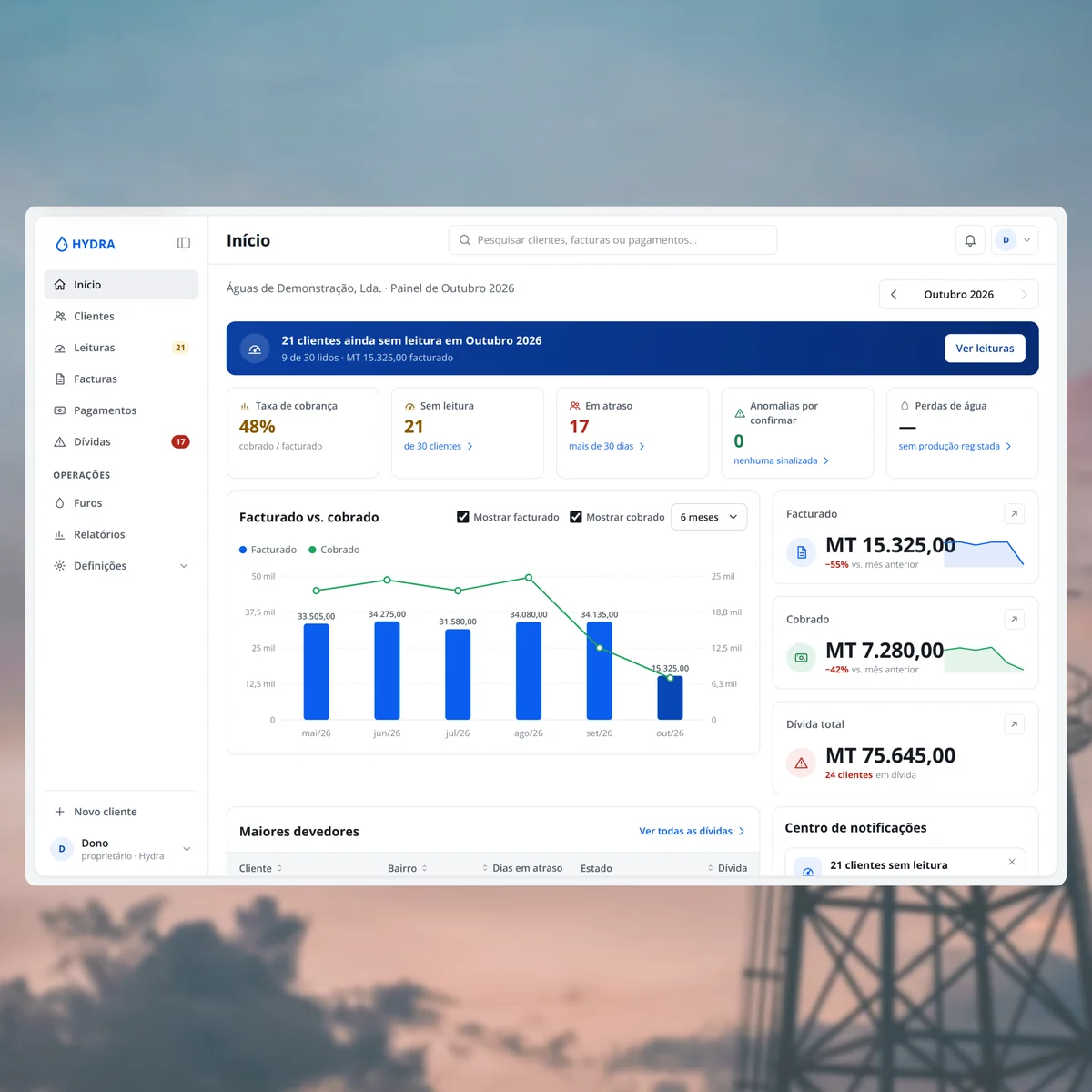Click the warning icon beside MT 75.645,00

pyautogui.click(x=802, y=763)
